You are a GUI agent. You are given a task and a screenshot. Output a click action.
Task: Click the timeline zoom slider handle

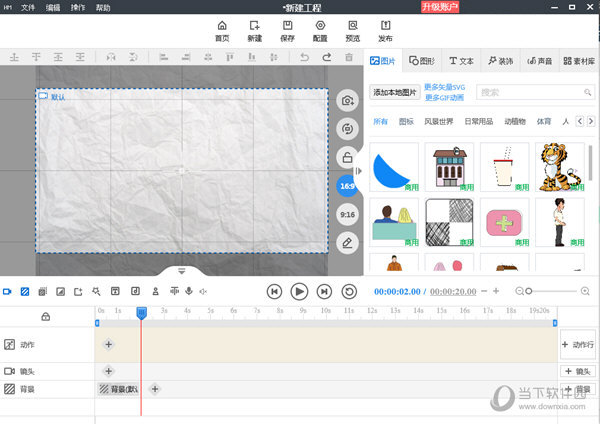pos(529,291)
